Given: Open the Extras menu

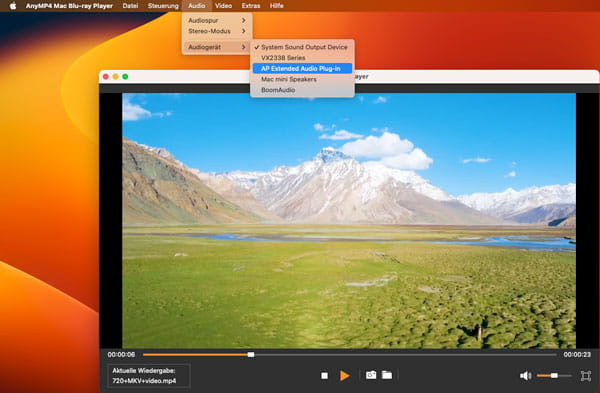Looking at the screenshot, I should click(251, 6).
